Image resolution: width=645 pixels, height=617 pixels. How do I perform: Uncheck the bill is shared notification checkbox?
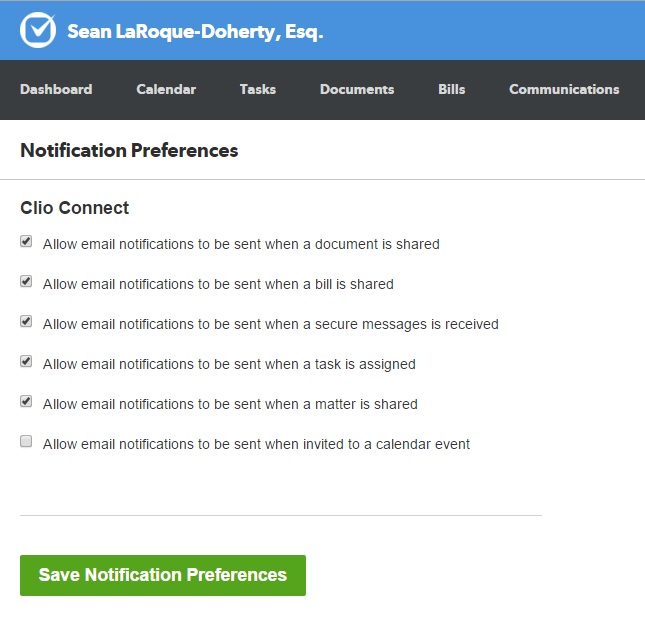coord(26,282)
